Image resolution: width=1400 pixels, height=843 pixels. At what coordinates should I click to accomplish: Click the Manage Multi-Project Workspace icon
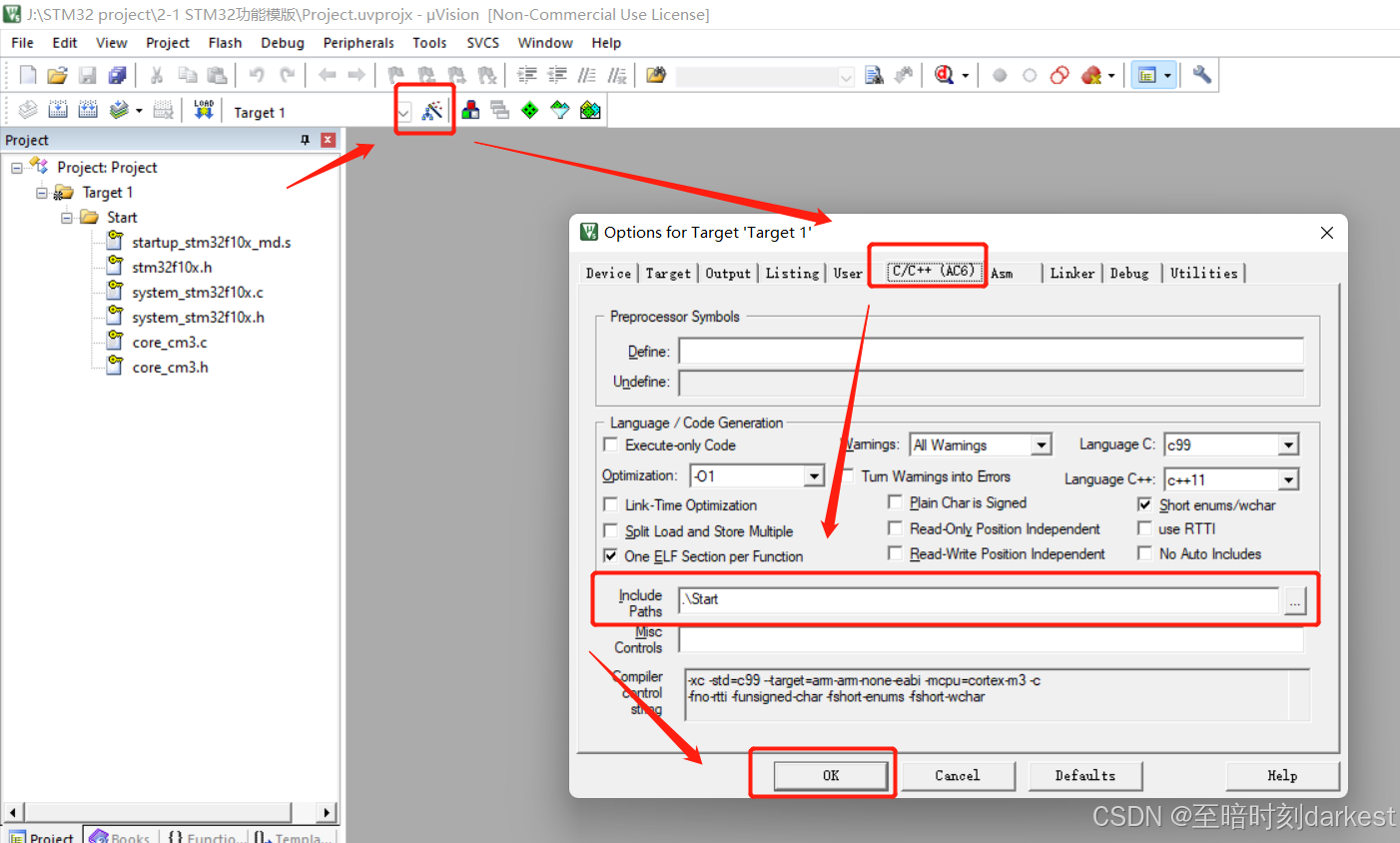pyautogui.click(x=499, y=110)
